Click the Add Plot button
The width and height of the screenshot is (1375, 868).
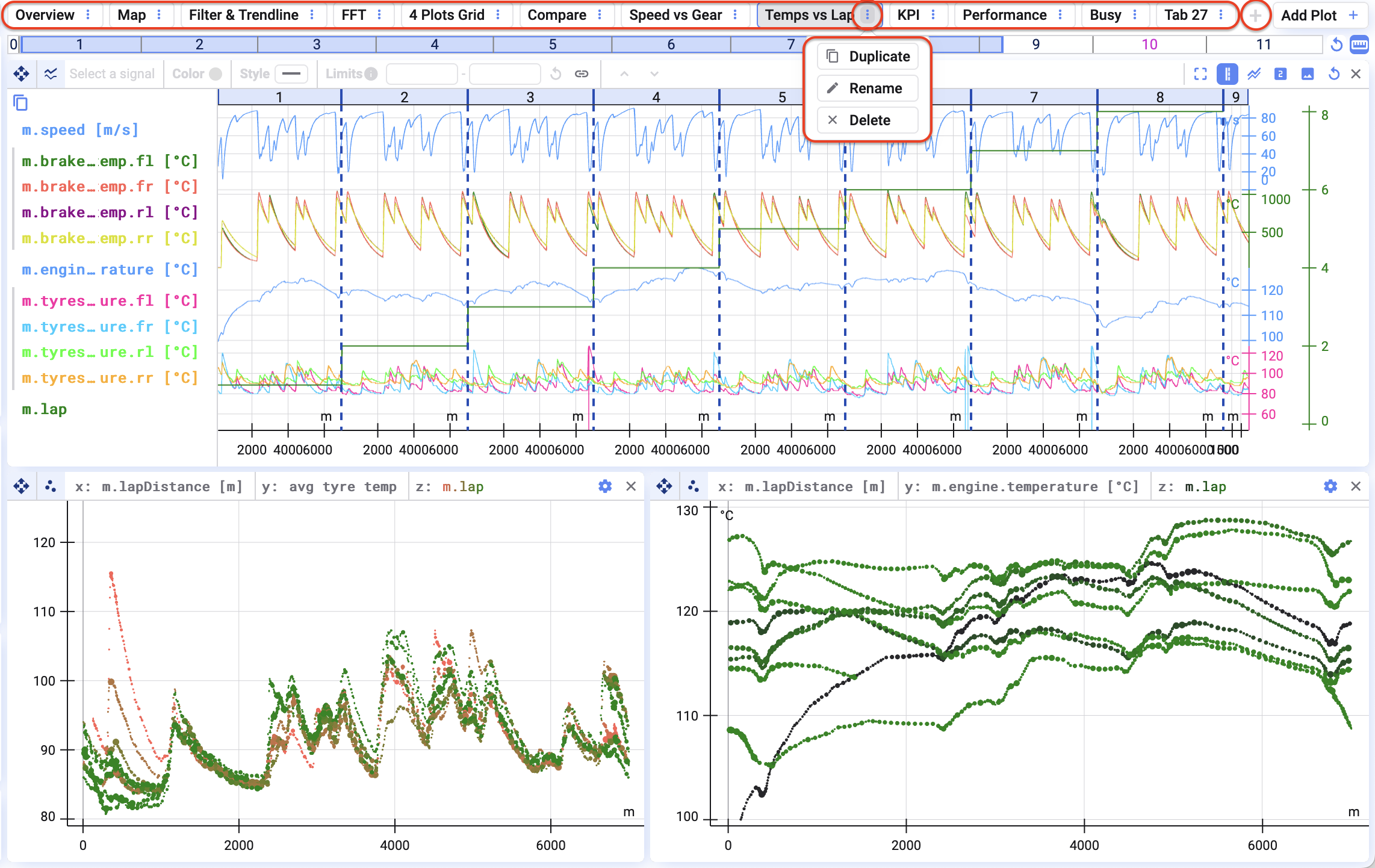[x=1318, y=15]
